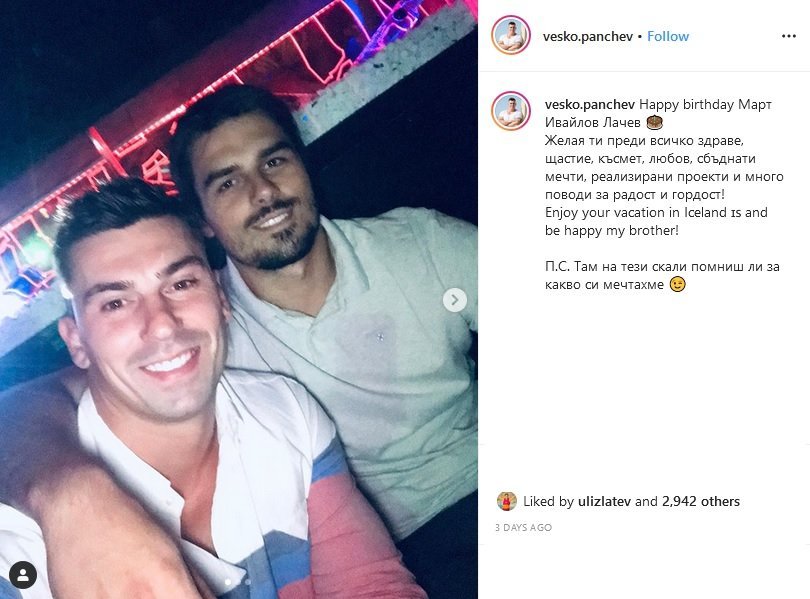This screenshot has width=810, height=599.
Task: Click the birthday cake emoji in the caption
Action: point(655,122)
